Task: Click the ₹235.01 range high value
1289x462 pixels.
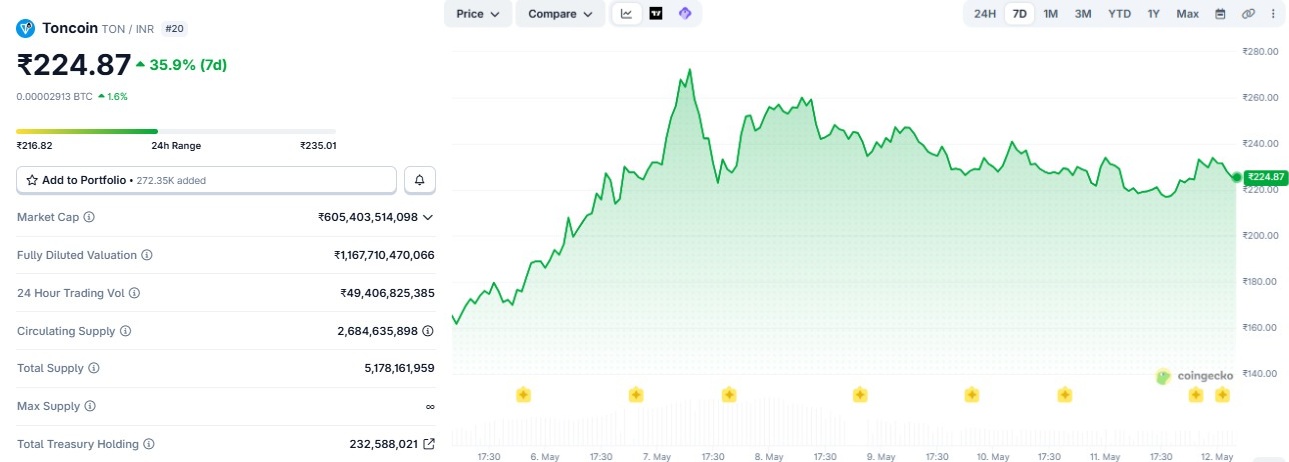Action: 318,146
